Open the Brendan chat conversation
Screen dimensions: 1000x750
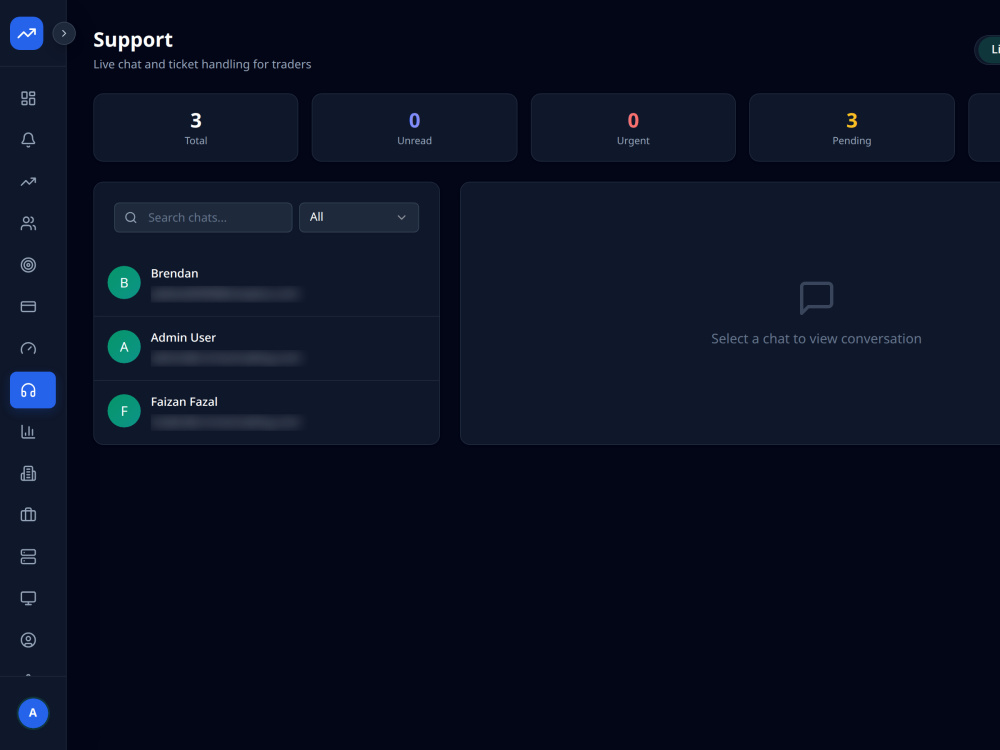coord(267,284)
